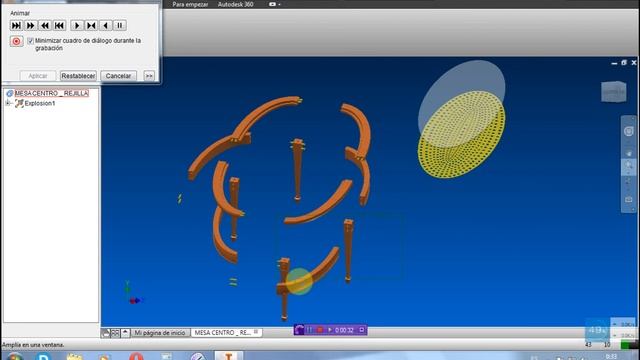The image size is (640, 360).
Task: Click the taskbar clock
Action: [x=611, y=357]
